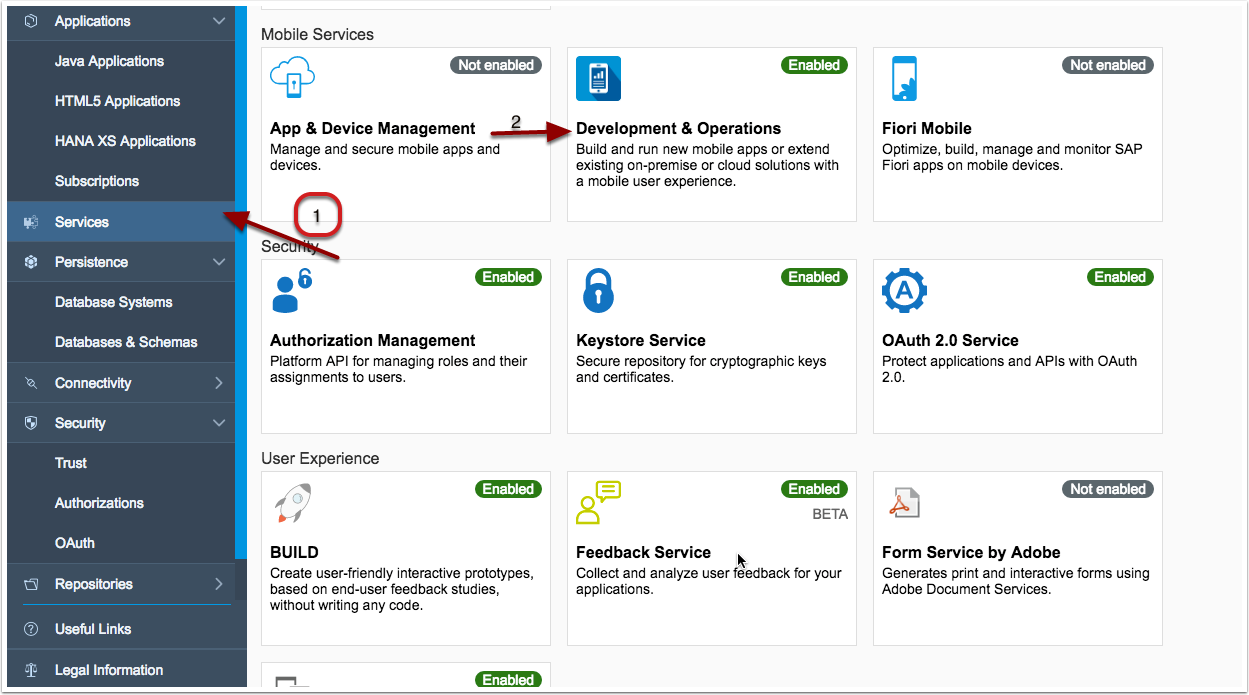
Task: Click the Connectivity icon in sidebar
Action: [x=31, y=383]
